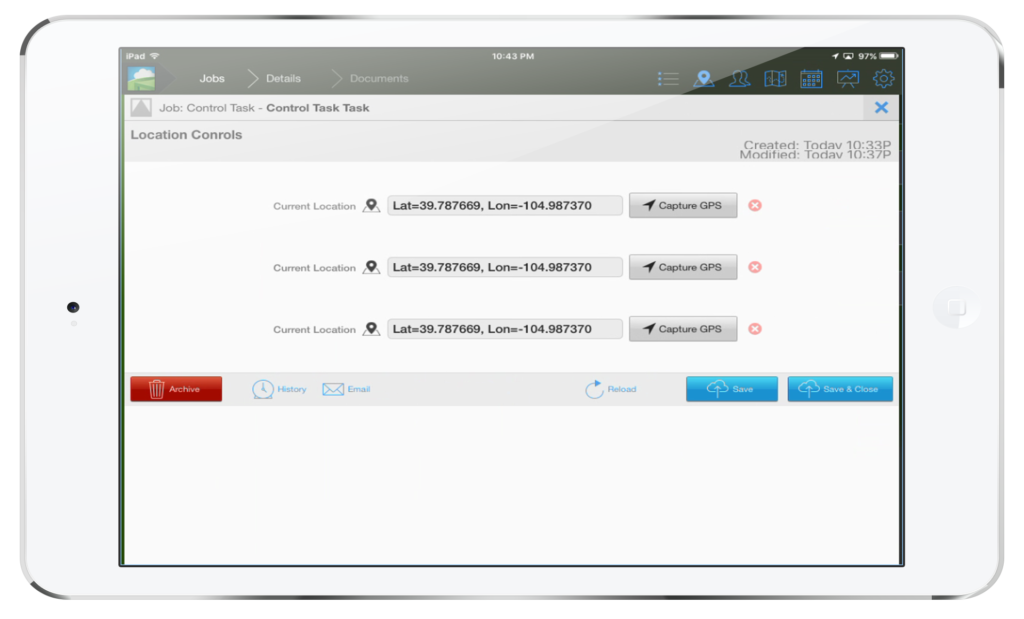Click the location pin beside first Current Location
Screen dimensions: 1024x619
click(x=370, y=204)
